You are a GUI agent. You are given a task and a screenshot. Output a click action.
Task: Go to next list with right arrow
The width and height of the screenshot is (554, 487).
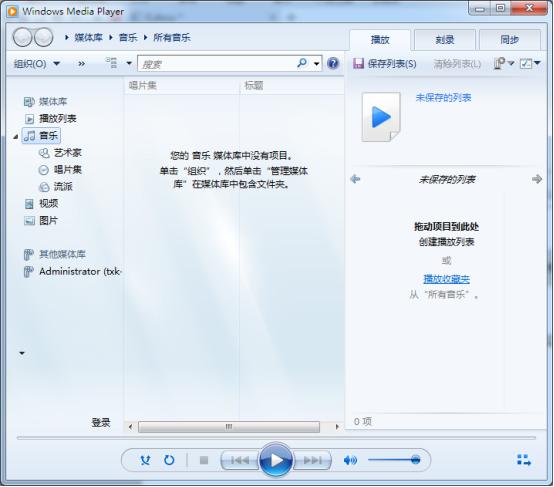pyautogui.click(x=537, y=179)
